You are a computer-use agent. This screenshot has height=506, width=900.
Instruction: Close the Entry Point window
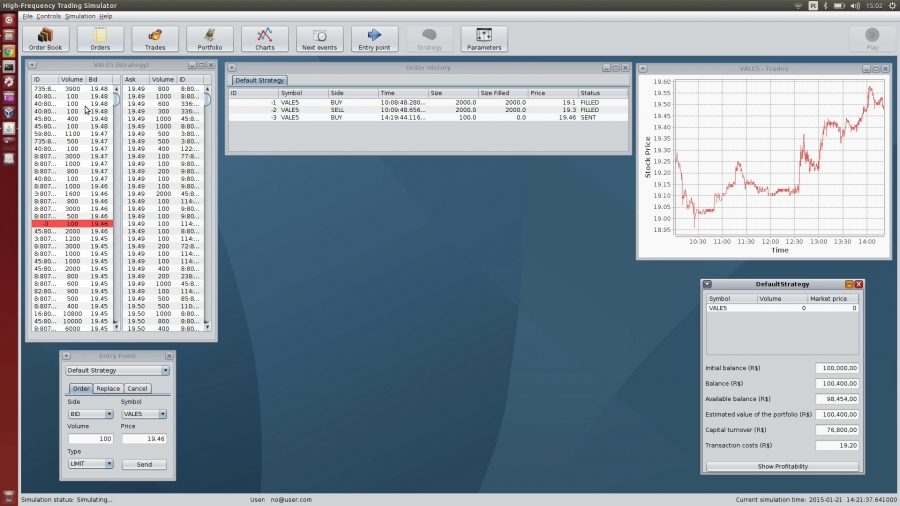169,356
